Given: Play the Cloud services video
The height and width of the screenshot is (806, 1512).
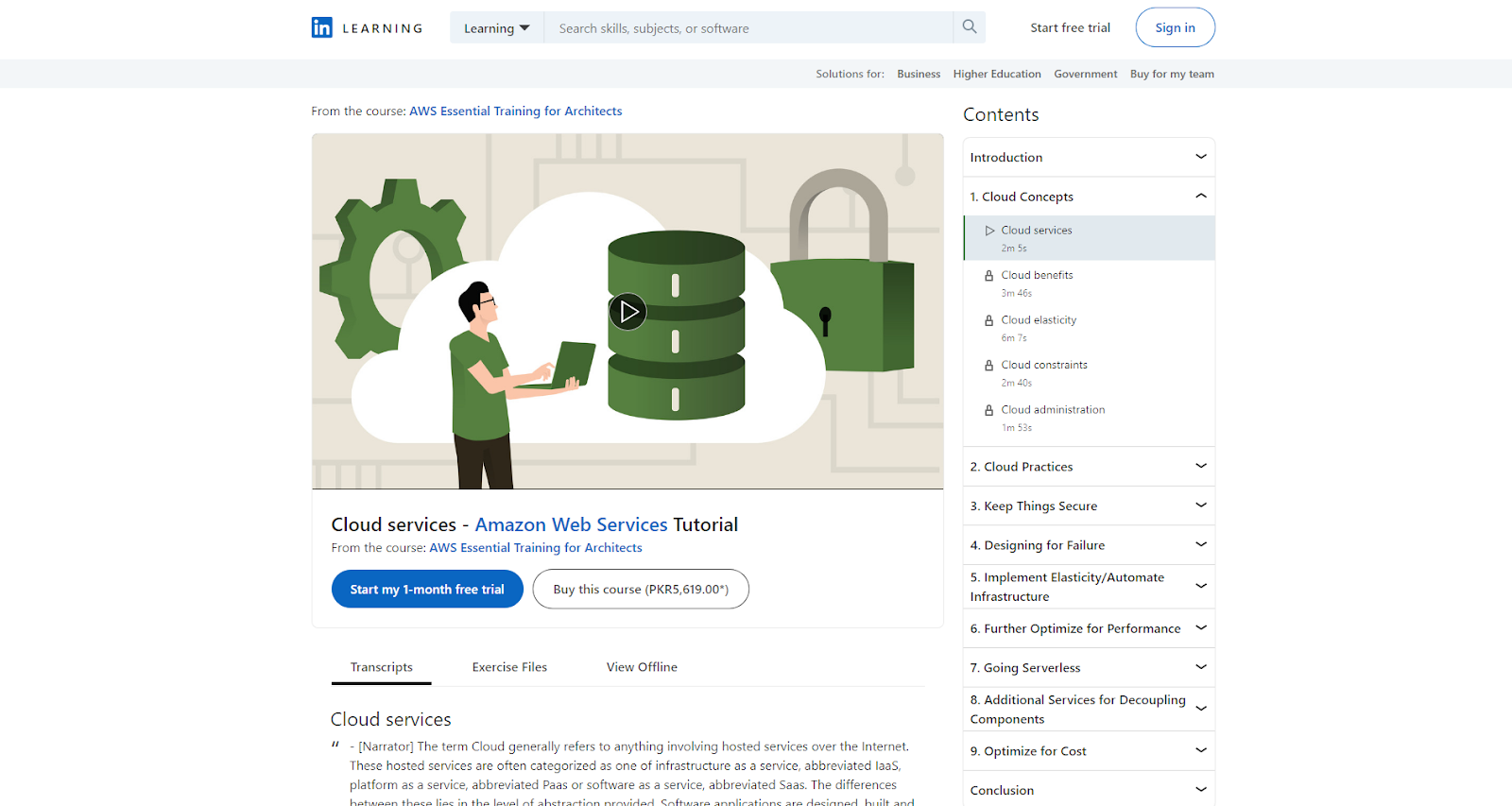Looking at the screenshot, I should point(627,311).
